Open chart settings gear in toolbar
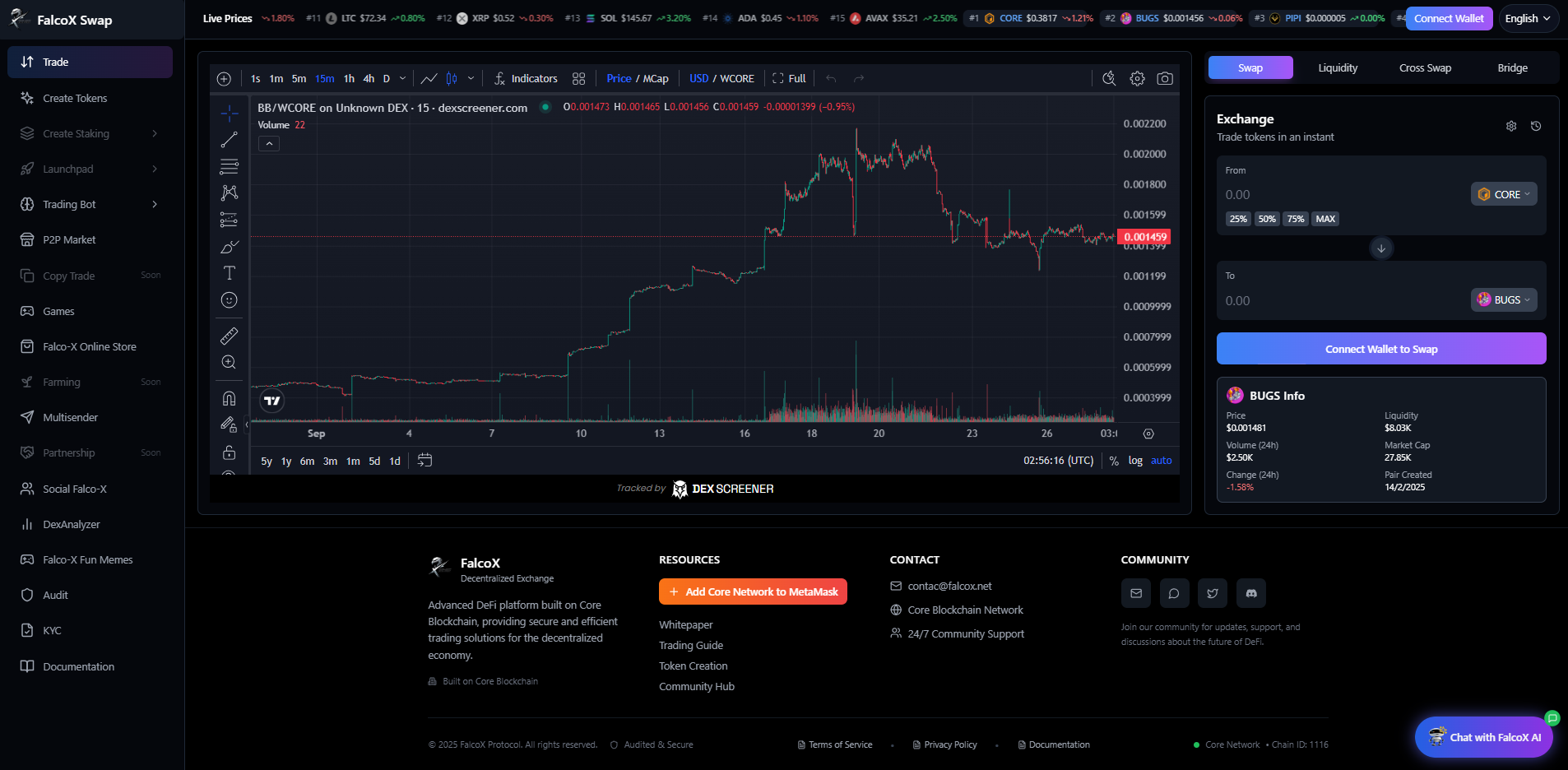Image resolution: width=1568 pixels, height=770 pixels. tap(1137, 79)
